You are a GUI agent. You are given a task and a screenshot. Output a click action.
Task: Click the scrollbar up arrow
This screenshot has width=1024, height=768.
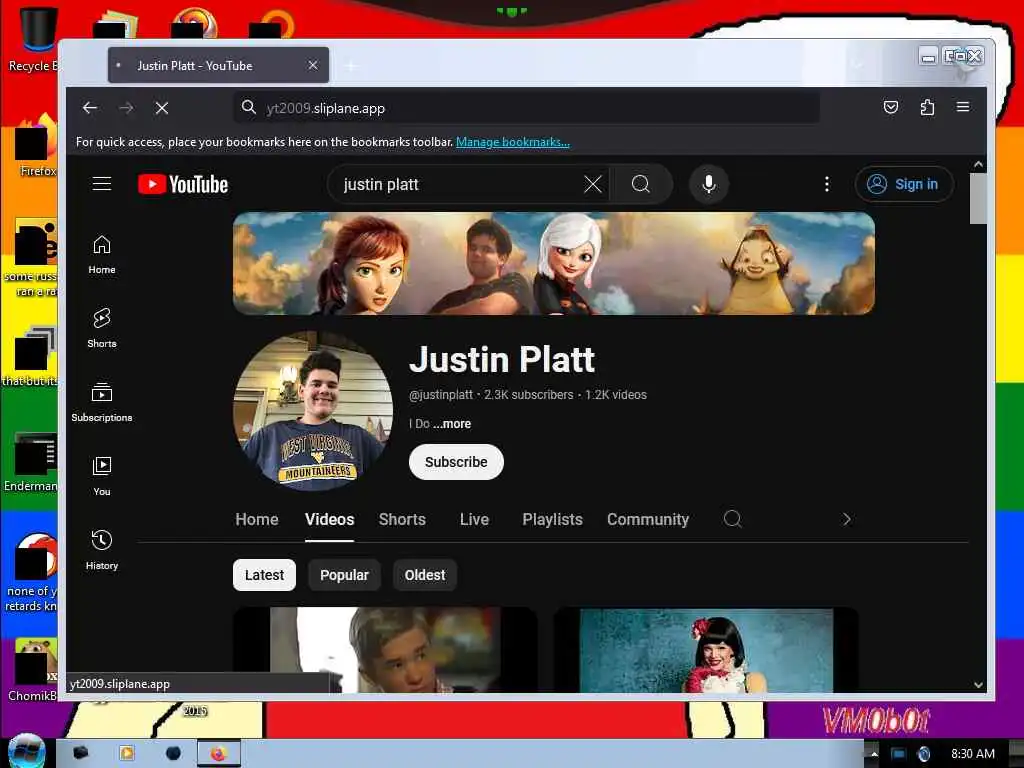coord(978,165)
